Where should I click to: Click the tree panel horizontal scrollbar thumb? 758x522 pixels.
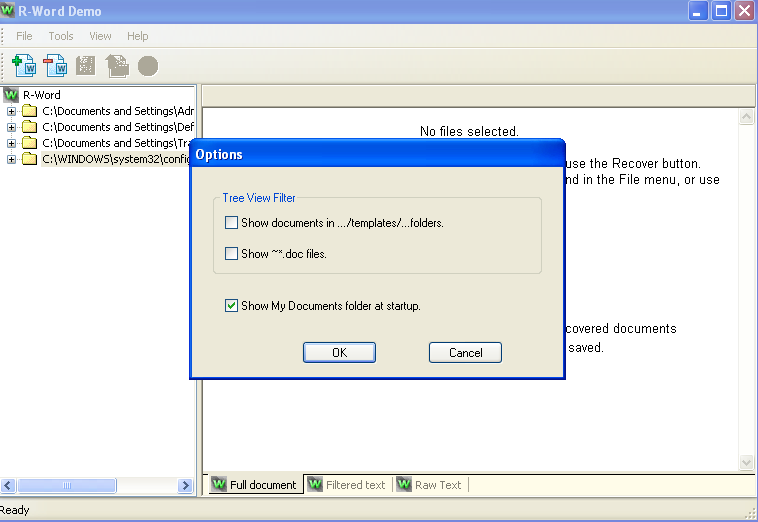(x=67, y=485)
